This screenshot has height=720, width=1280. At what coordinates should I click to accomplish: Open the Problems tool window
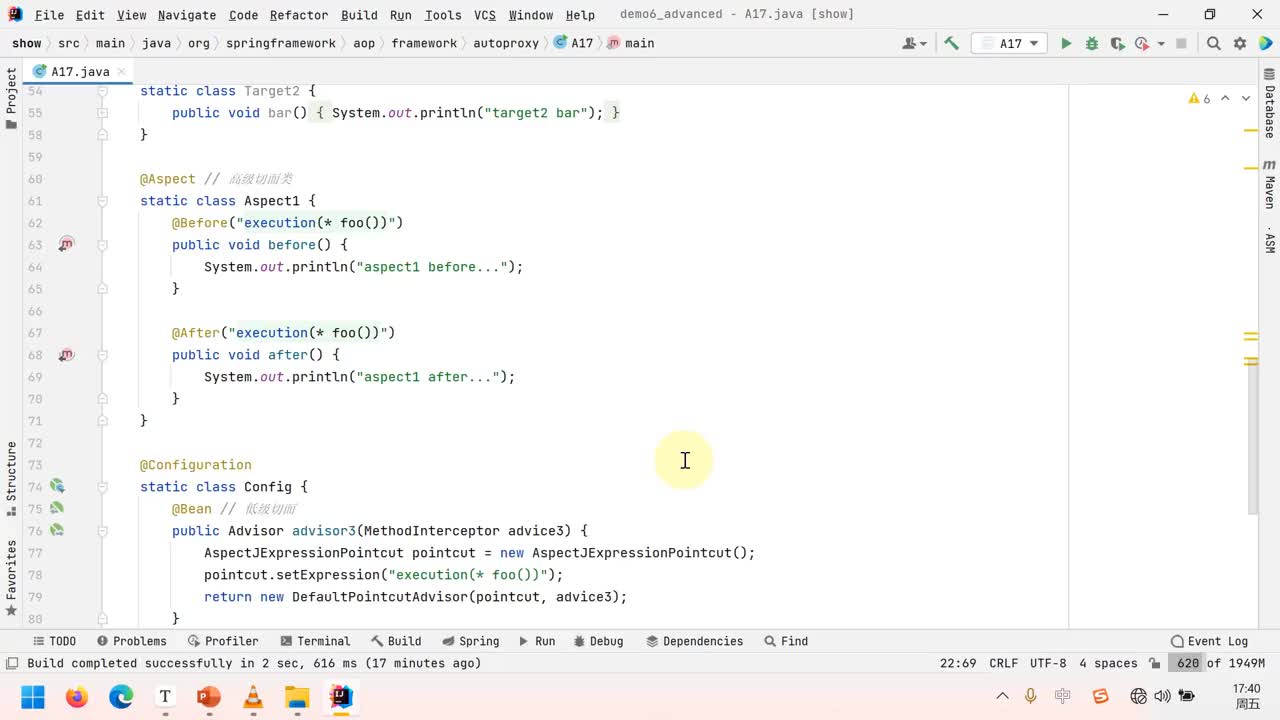pos(131,641)
